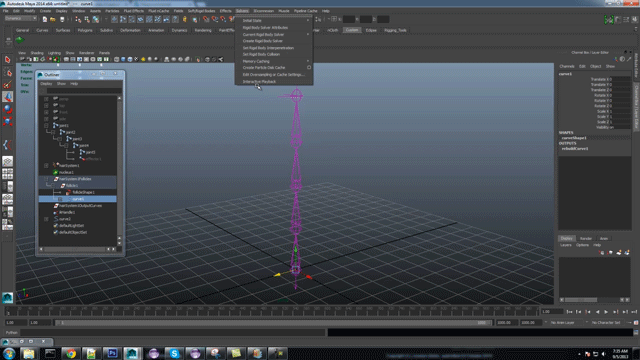Select follicleShape1 in the Outliner

coord(83,192)
